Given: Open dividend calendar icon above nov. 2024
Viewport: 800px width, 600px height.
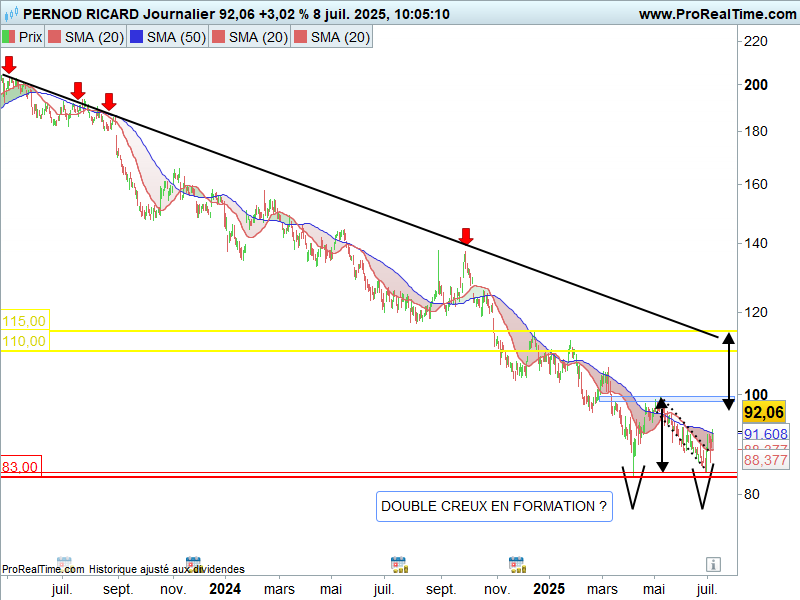Looking at the screenshot, I should click(x=517, y=565).
